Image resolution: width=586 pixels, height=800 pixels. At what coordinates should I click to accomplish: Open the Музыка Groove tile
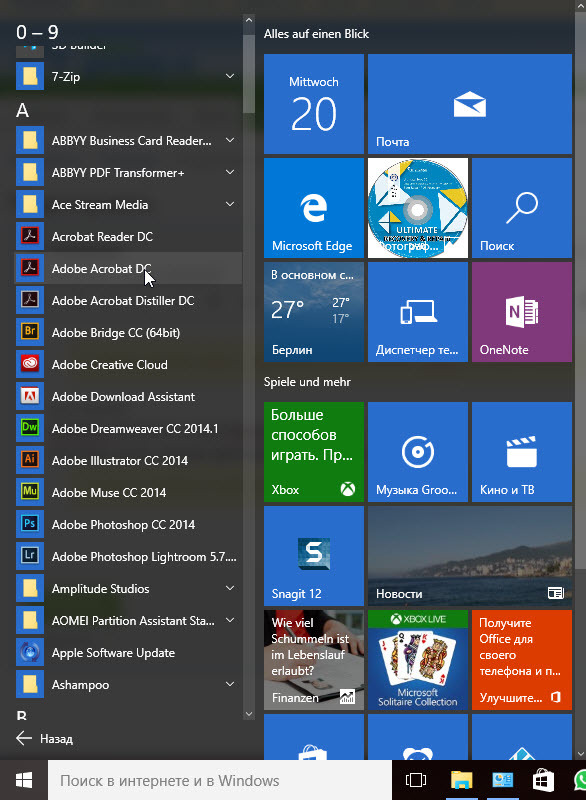418,452
